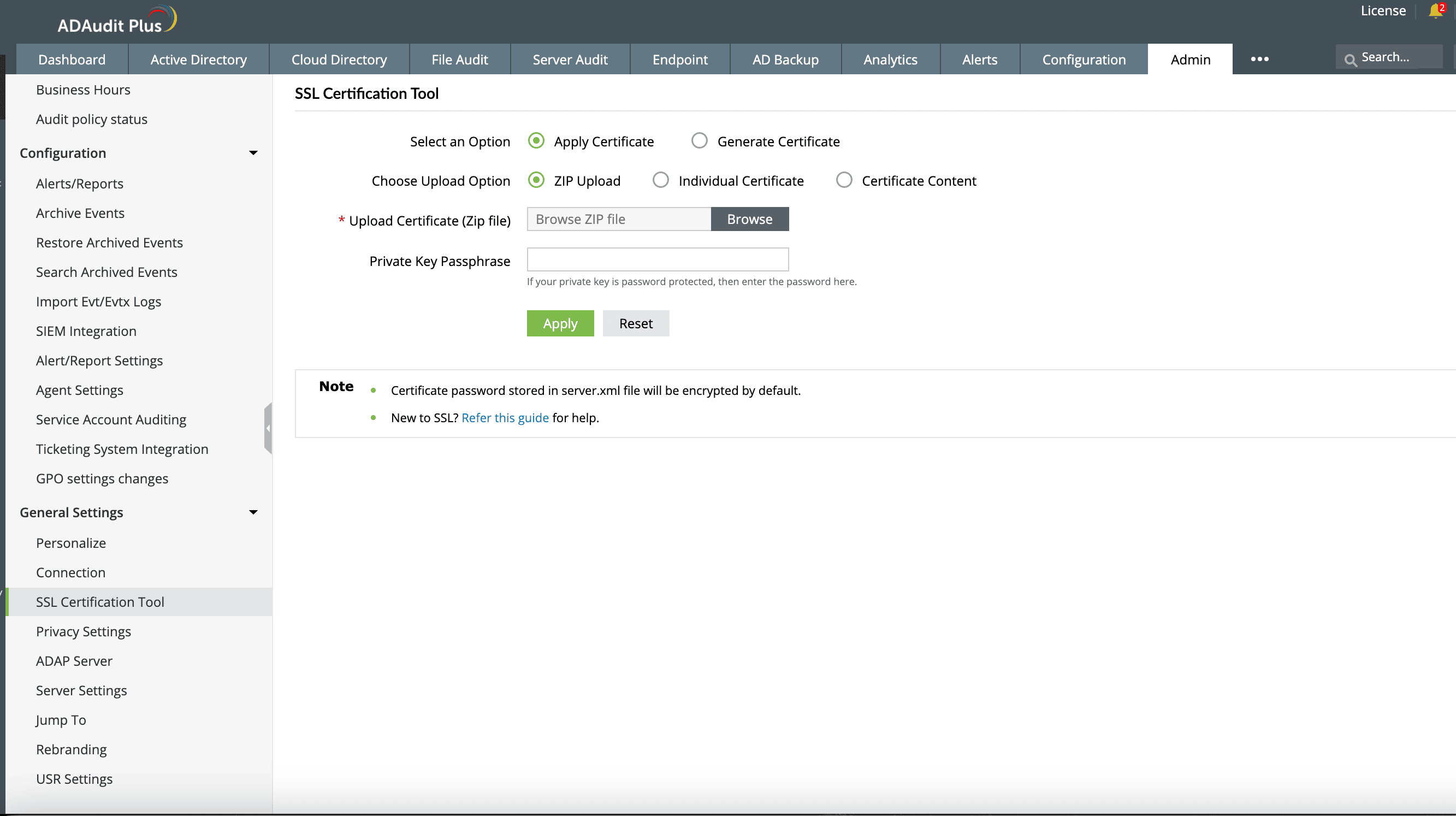The width and height of the screenshot is (1456, 816).
Task: Open Search Archived Events
Action: [107, 272]
